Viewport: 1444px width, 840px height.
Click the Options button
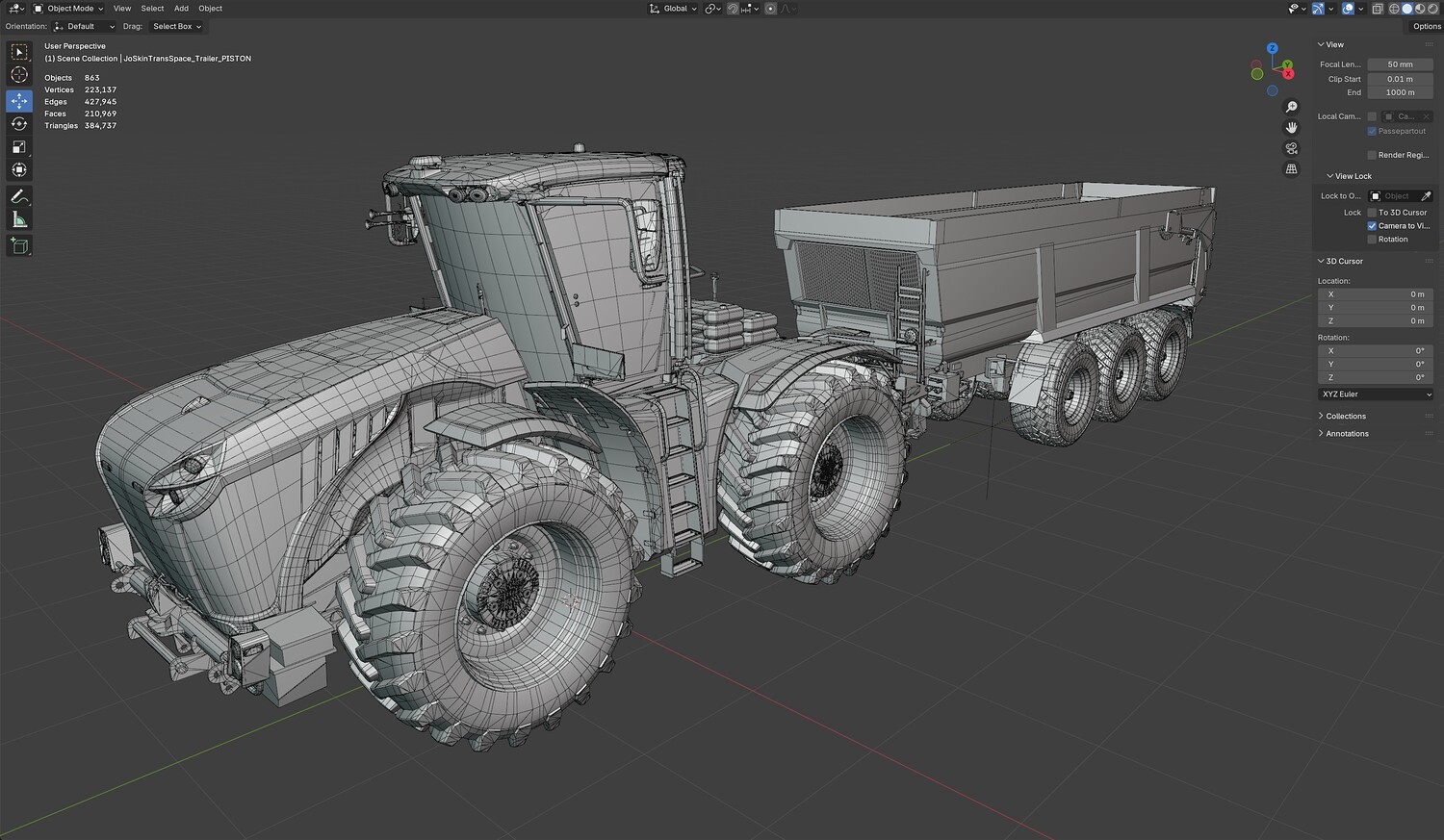1427,27
